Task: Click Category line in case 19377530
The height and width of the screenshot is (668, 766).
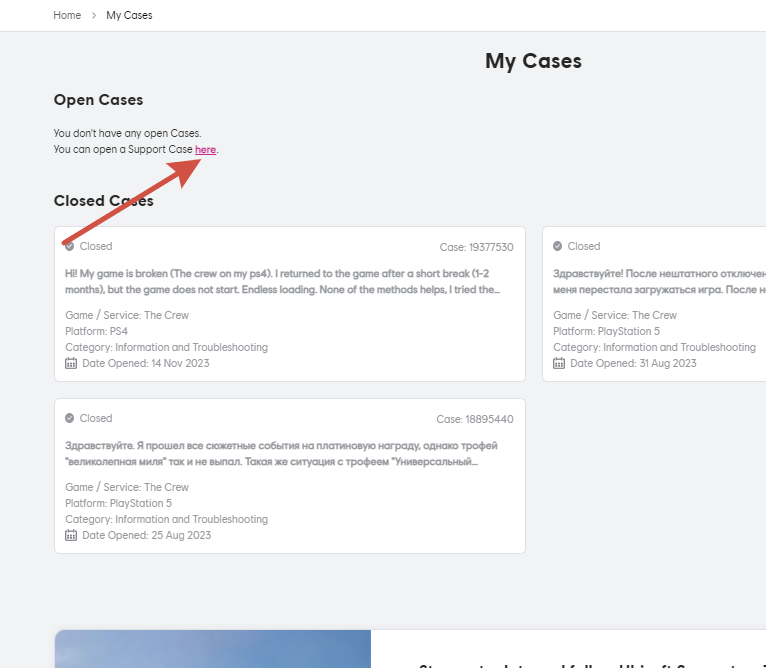Action: 167,347
